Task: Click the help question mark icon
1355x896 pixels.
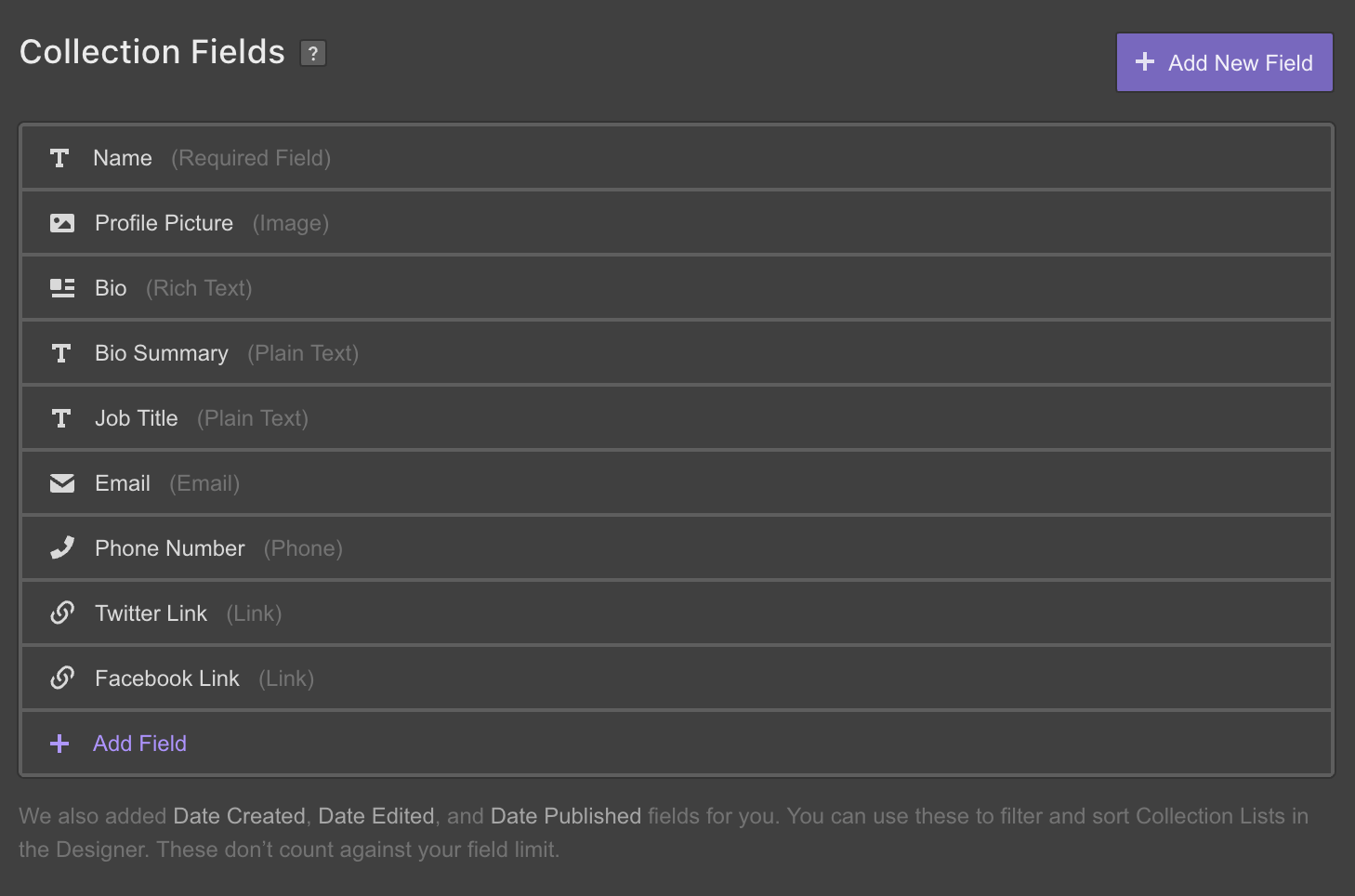Action: tap(313, 54)
